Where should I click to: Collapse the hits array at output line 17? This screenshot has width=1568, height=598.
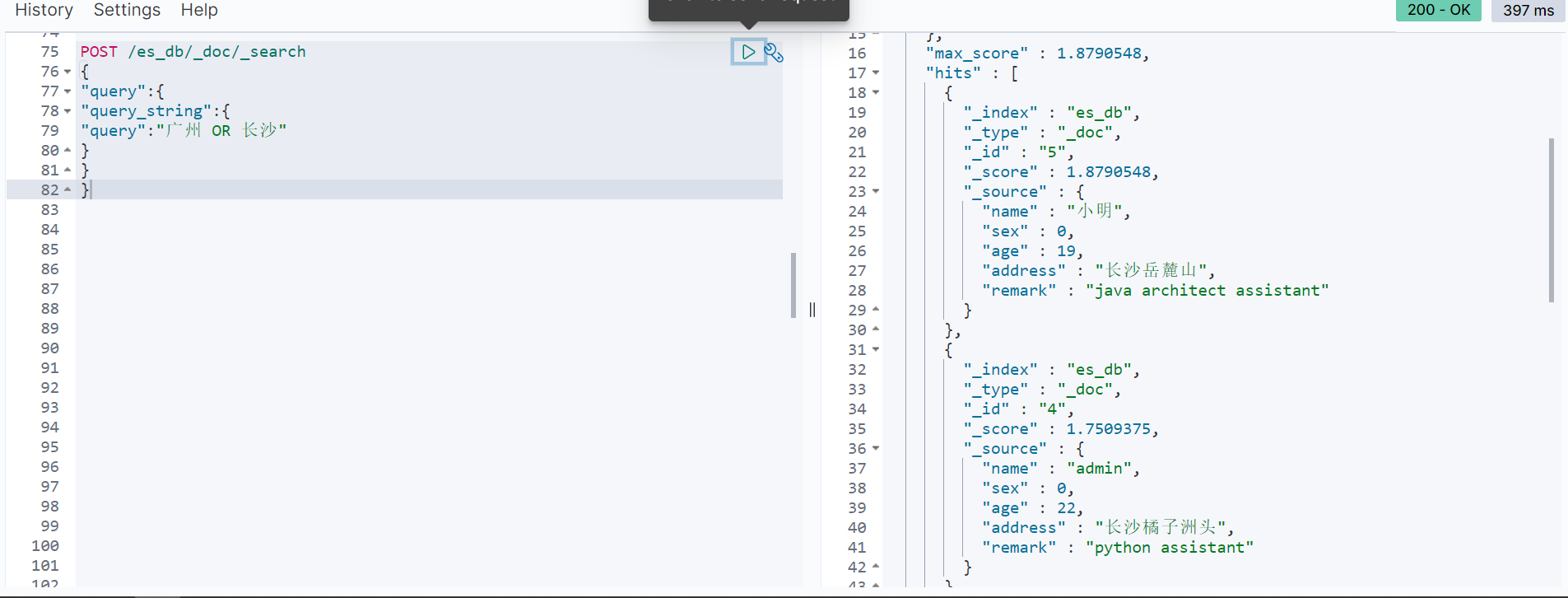pyautogui.click(x=876, y=73)
